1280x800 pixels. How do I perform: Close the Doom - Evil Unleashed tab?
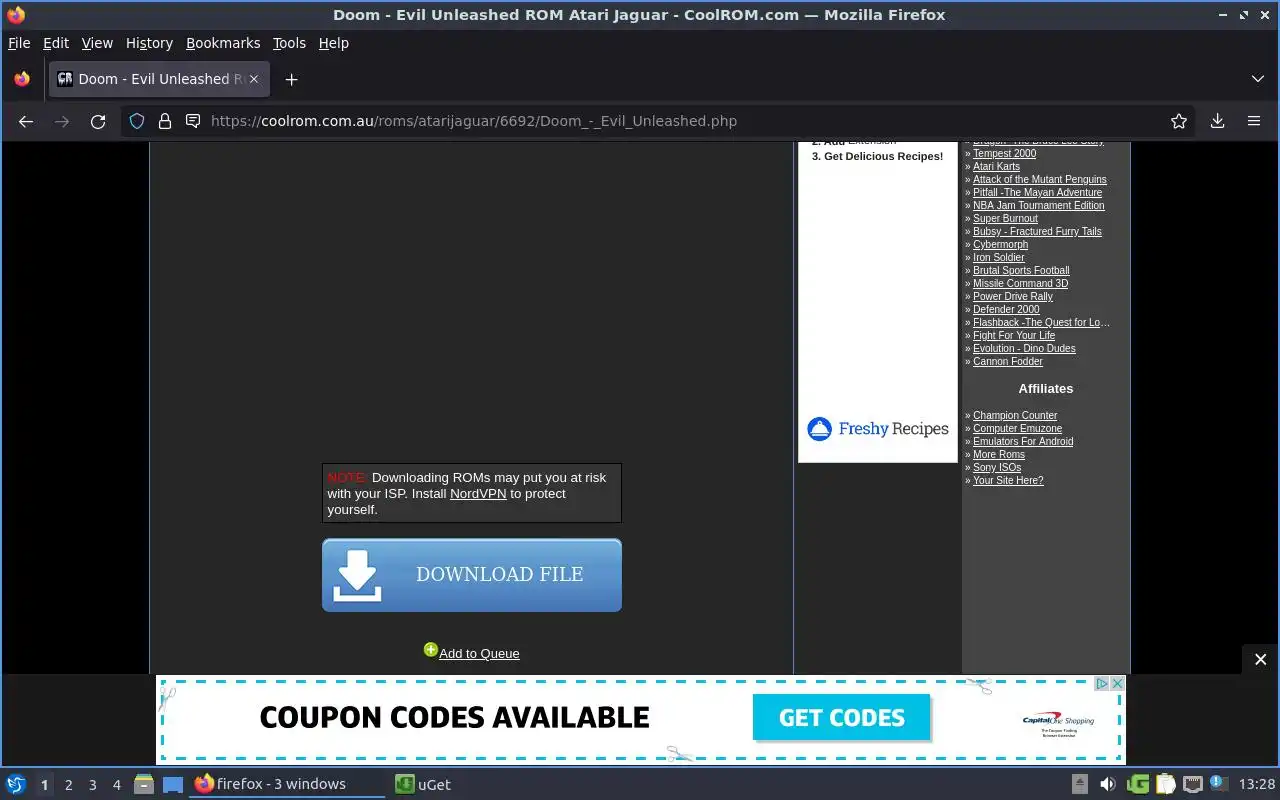254,79
